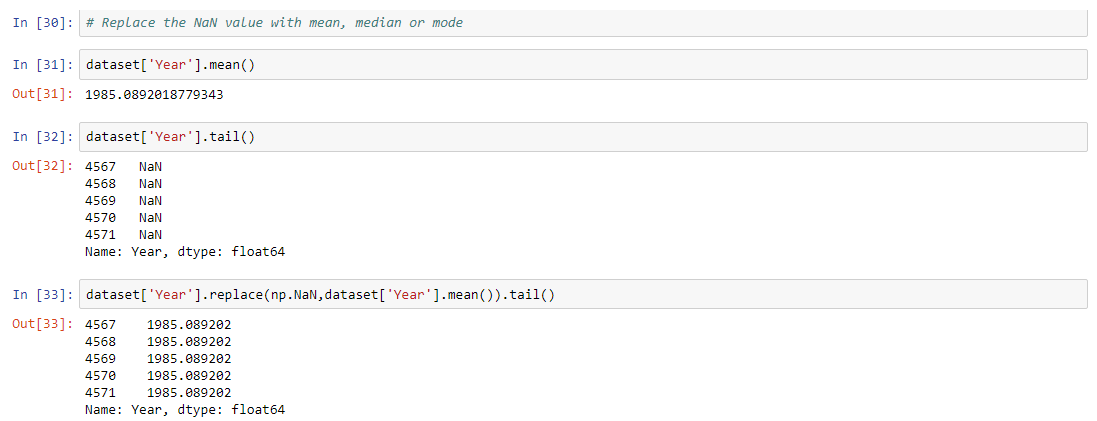Click the In [30] prompt label
Viewport: 1097px width, 421px height.
click(42, 22)
